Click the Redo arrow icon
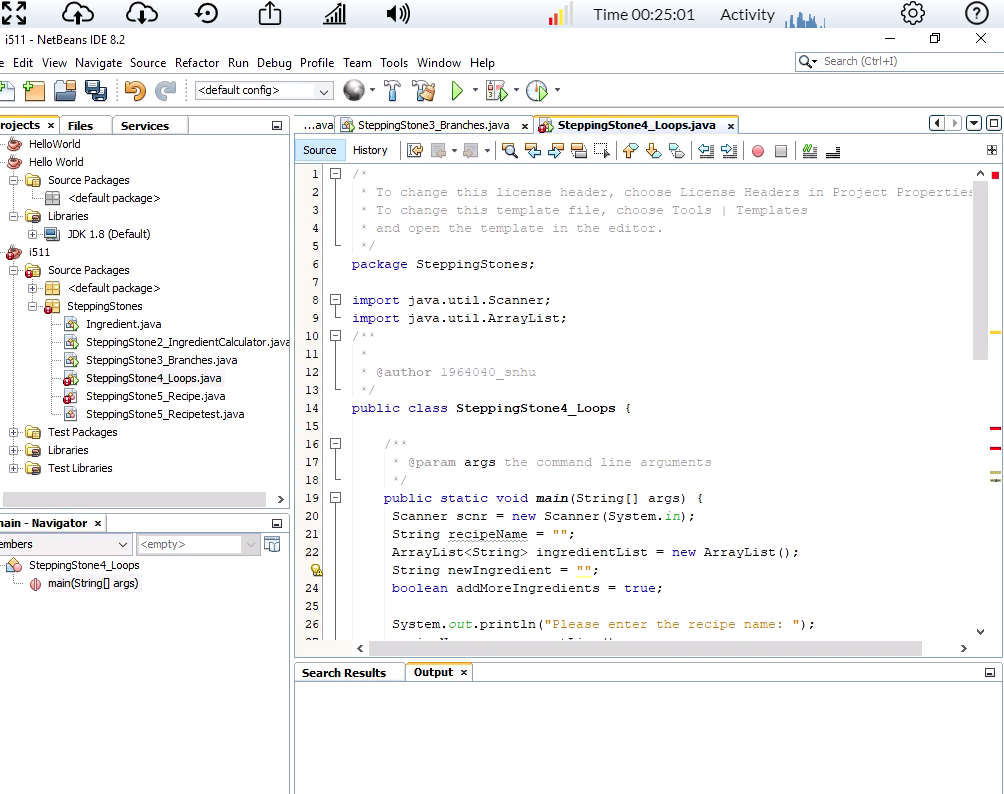The width and height of the screenshot is (1004, 794). pos(166,91)
